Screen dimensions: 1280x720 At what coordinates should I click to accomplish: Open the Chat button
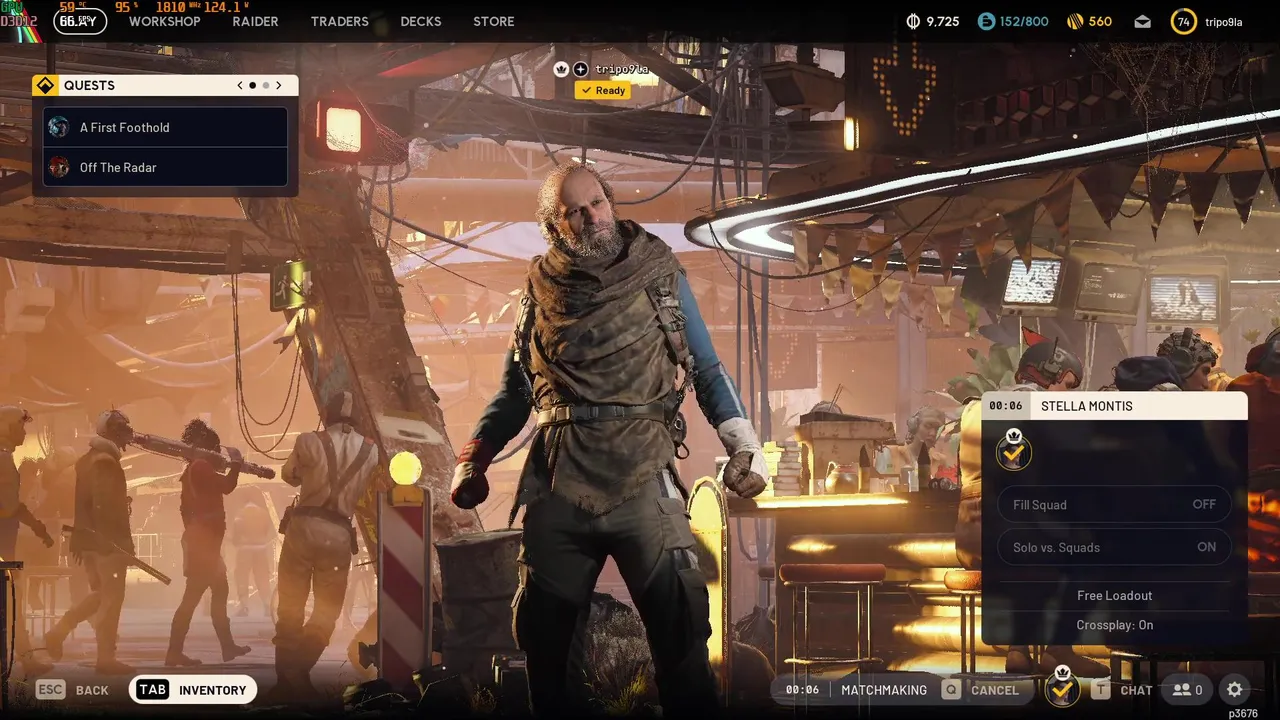1122,690
